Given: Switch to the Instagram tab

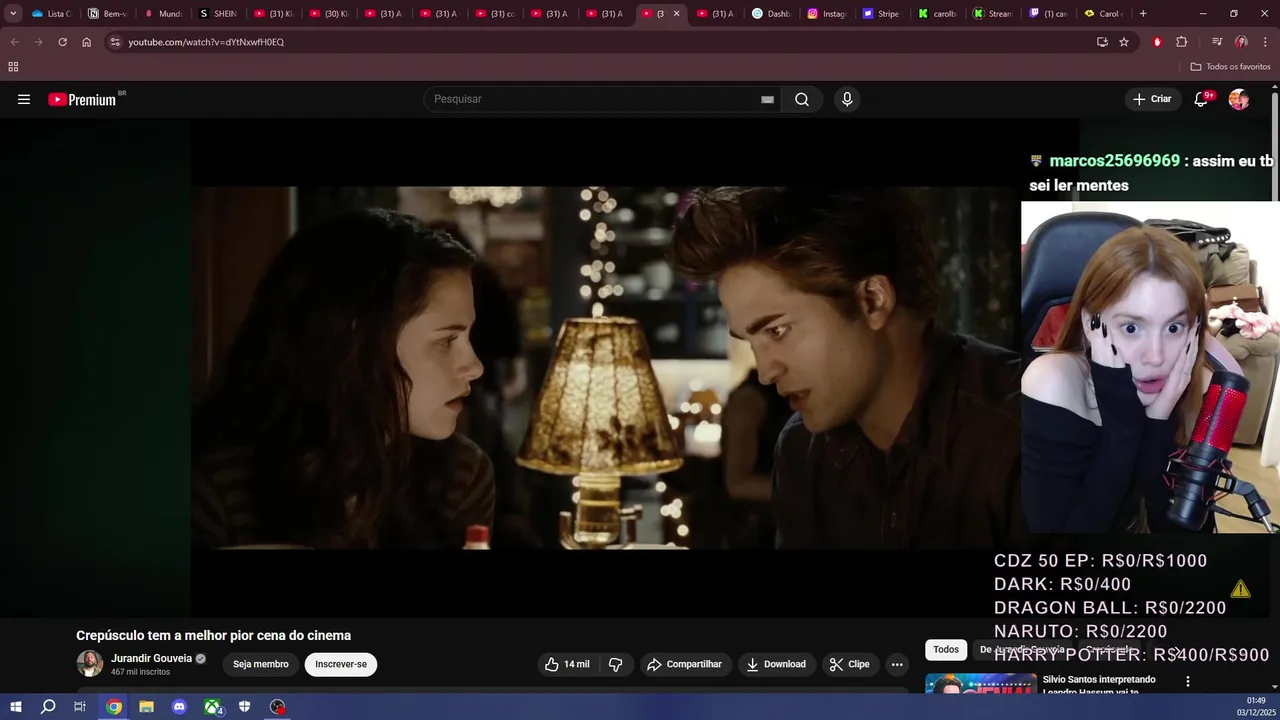Looking at the screenshot, I should pos(826,14).
